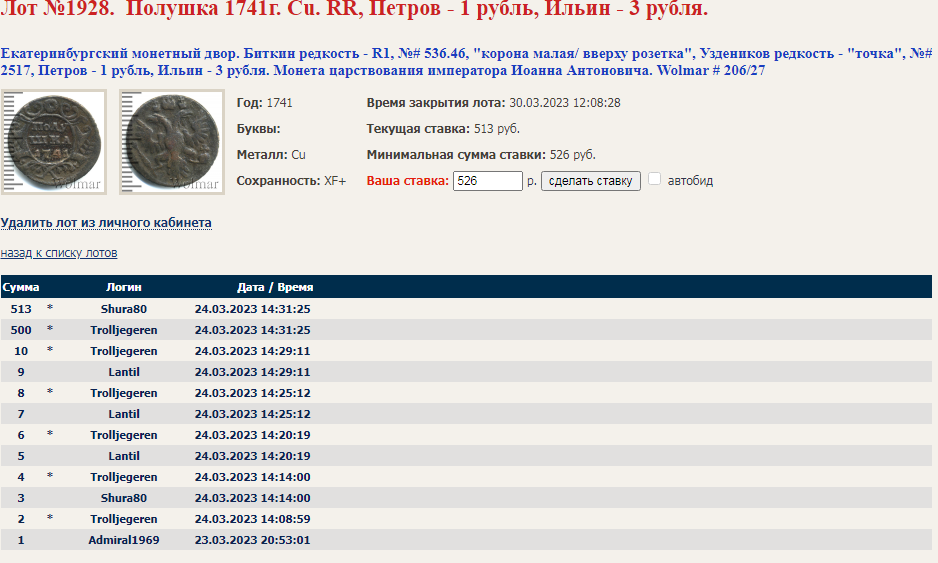Select Trolljegeren in the 4 bid row
Image resolution: width=938 pixels, height=563 pixels.
pyautogui.click(x=124, y=477)
